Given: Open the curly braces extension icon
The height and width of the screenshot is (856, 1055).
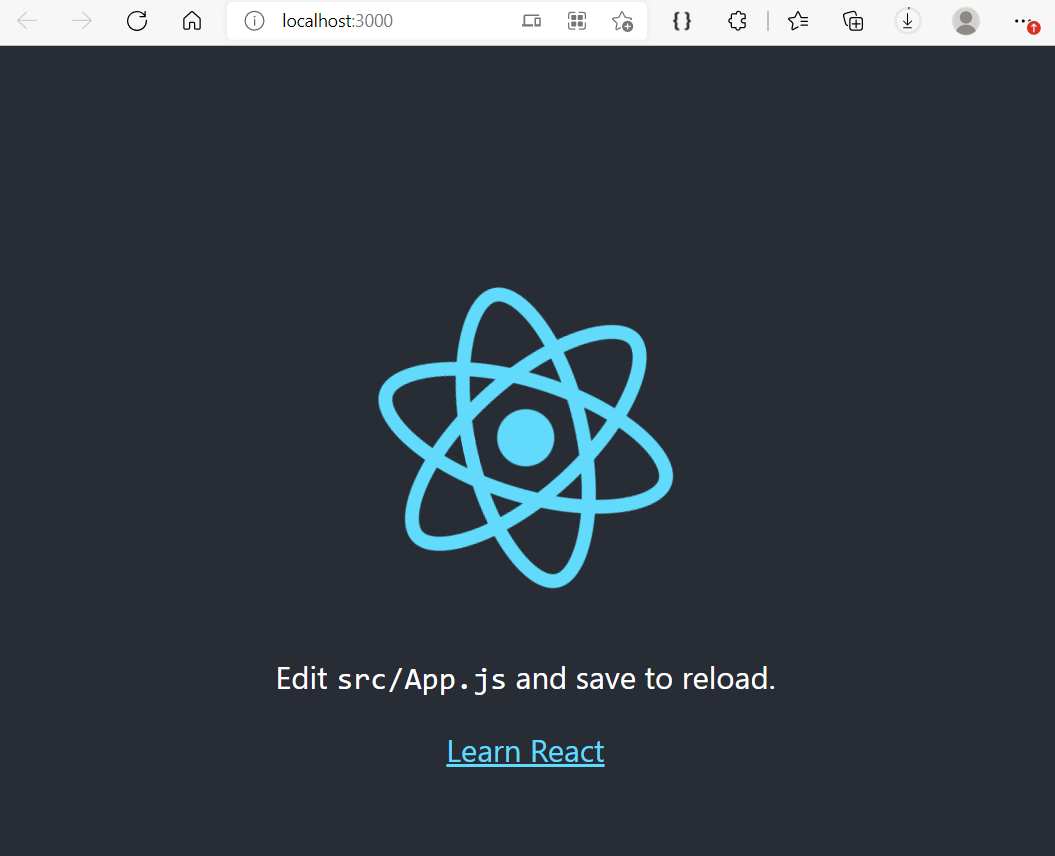Looking at the screenshot, I should 682,21.
